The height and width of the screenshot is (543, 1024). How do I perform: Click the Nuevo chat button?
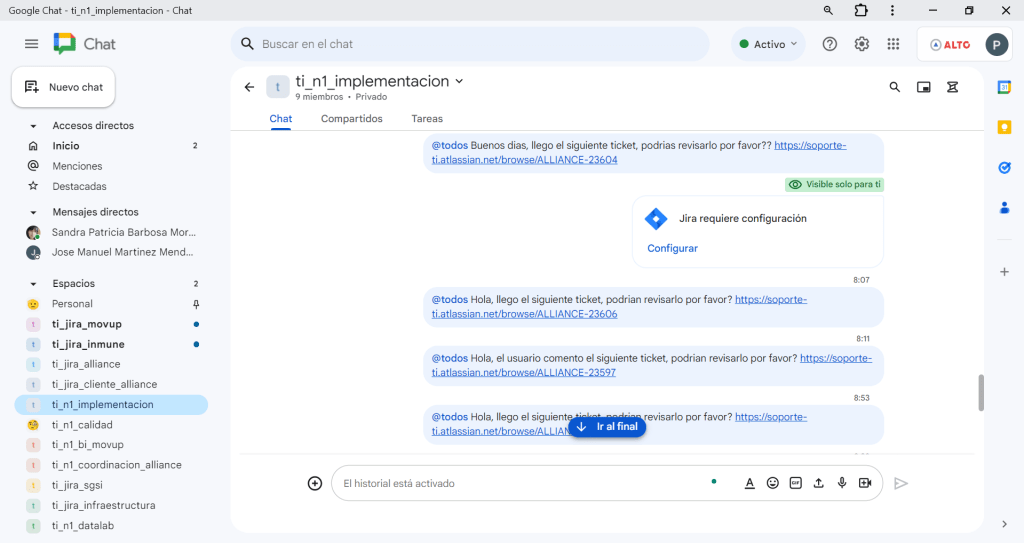64,87
